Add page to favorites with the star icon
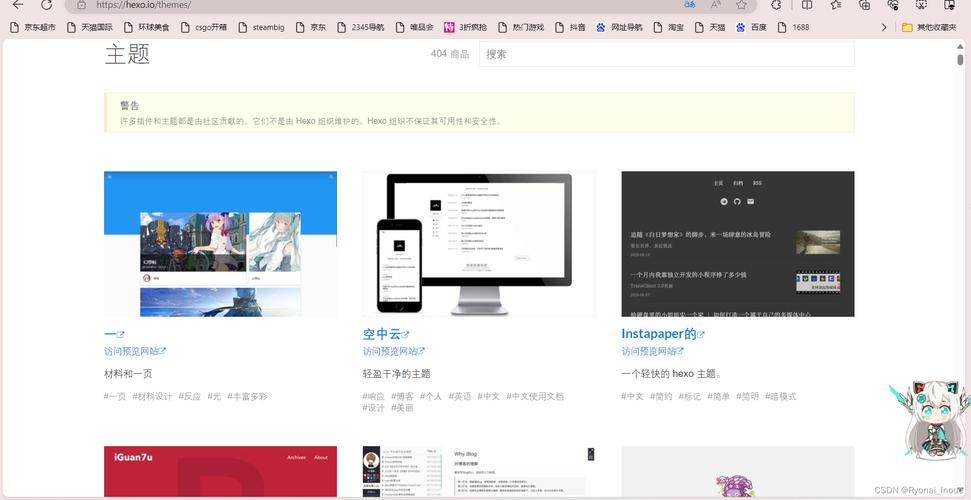 point(741,4)
